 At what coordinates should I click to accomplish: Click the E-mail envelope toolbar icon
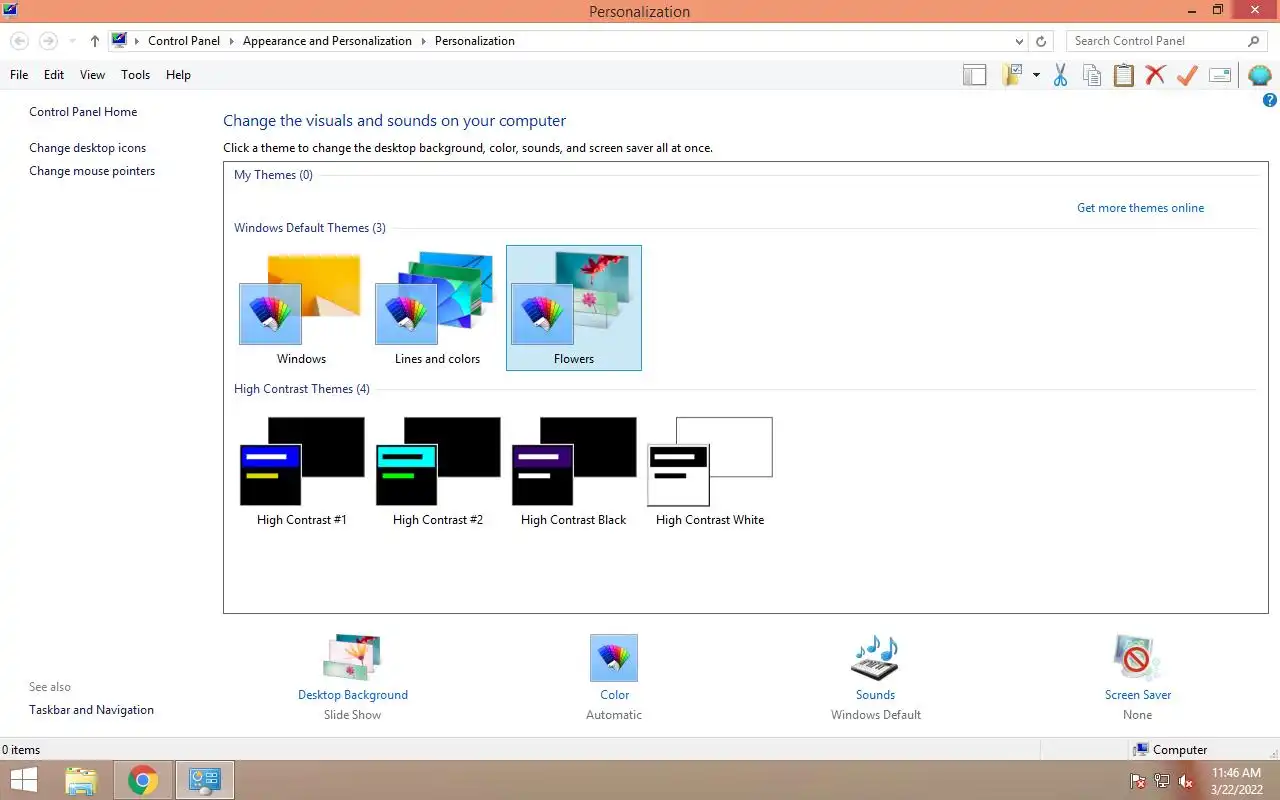tap(1220, 75)
